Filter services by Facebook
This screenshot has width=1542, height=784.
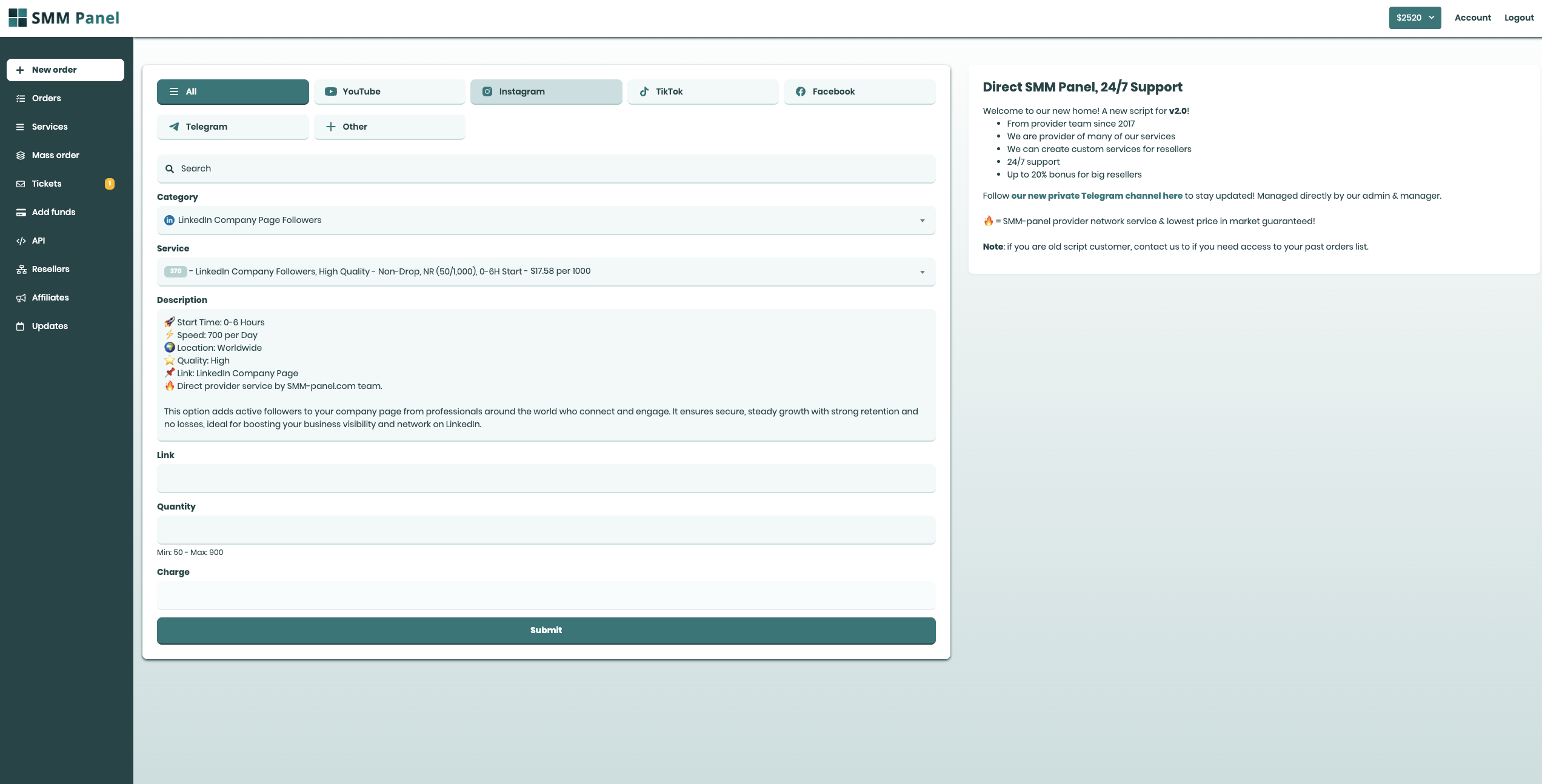[859, 91]
